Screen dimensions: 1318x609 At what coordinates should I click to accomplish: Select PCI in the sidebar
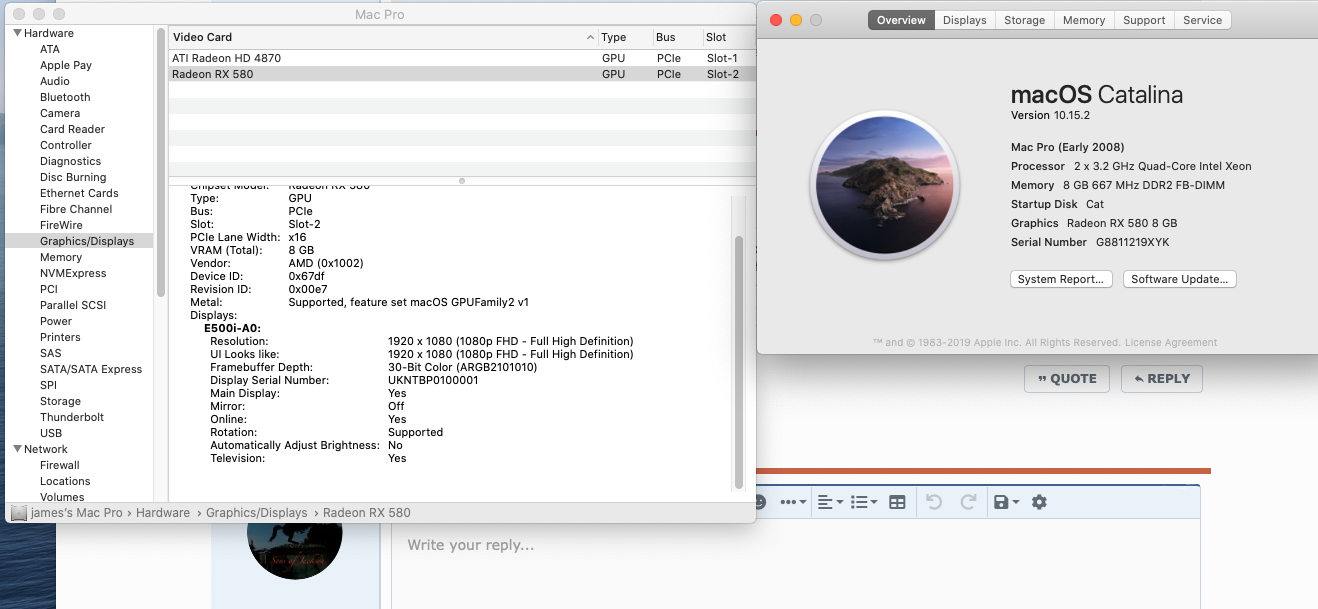[x=49, y=289]
